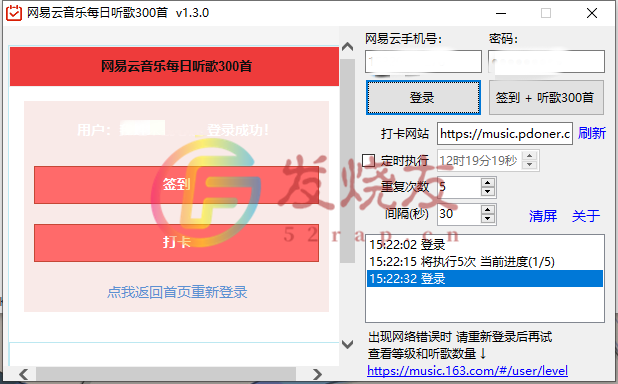Select highlighted log entry 15:22:32 登录
Viewport: 618px width, 384px height.
click(485, 279)
